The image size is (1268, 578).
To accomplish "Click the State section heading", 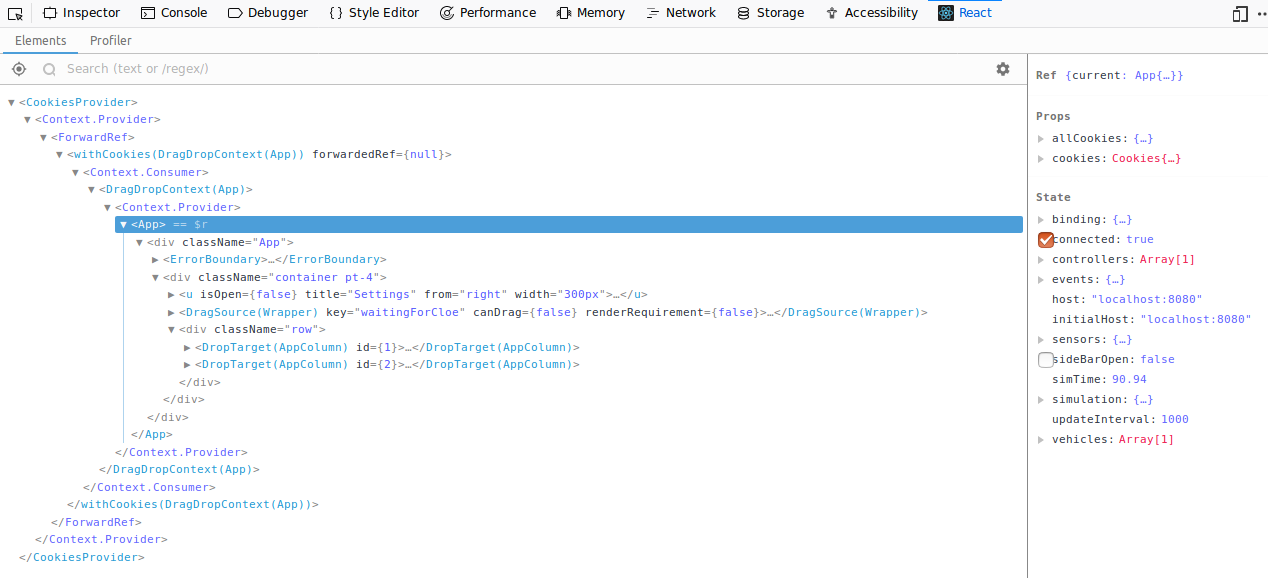I will [1053, 198].
